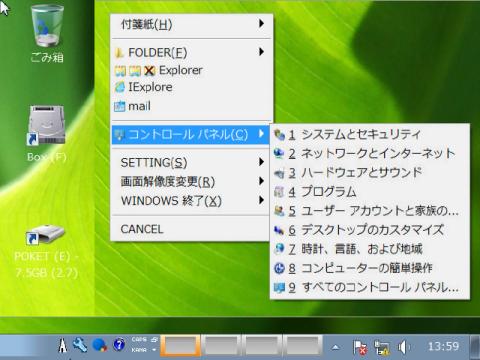480x360 pixels.
Task: Select コントロール パネル(C) menu entry
Action: (x=191, y=134)
